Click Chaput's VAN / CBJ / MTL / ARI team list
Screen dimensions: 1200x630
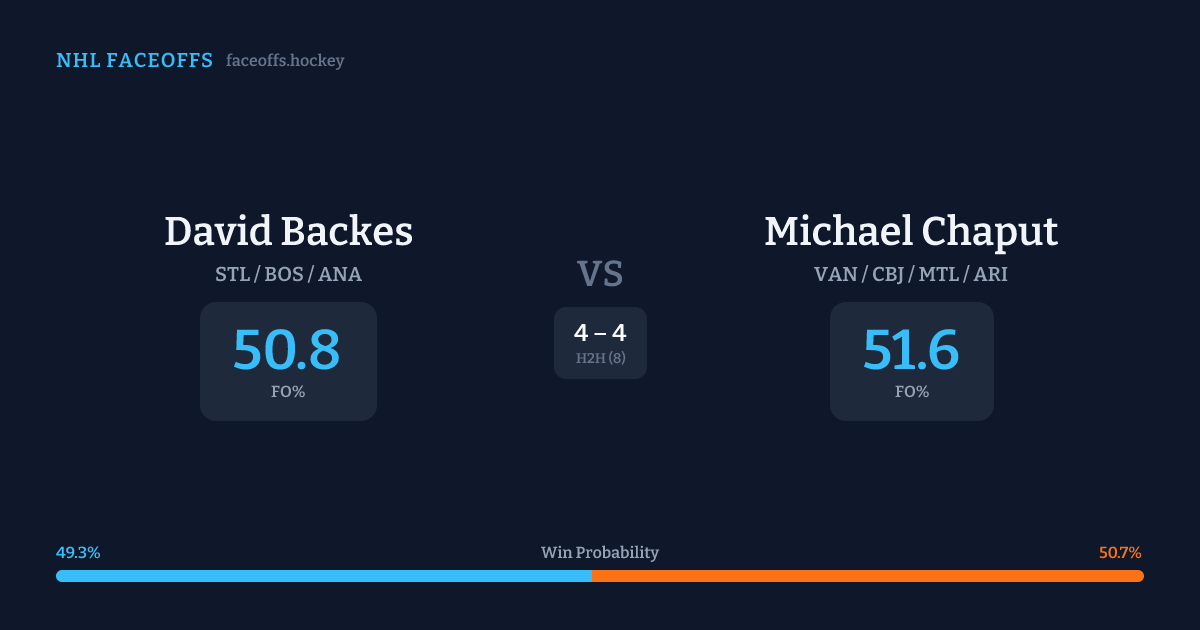click(x=911, y=274)
